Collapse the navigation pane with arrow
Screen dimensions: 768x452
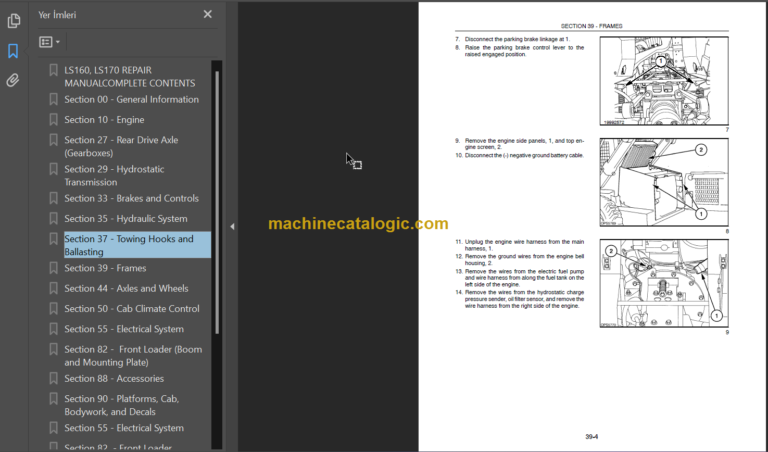[x=232, y=226]
